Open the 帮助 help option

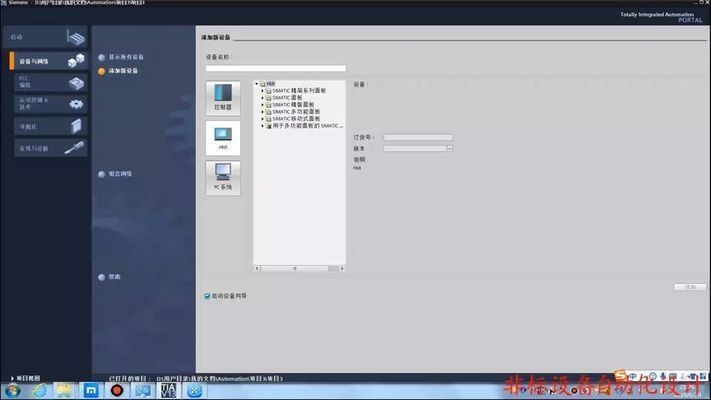(109, 277)
